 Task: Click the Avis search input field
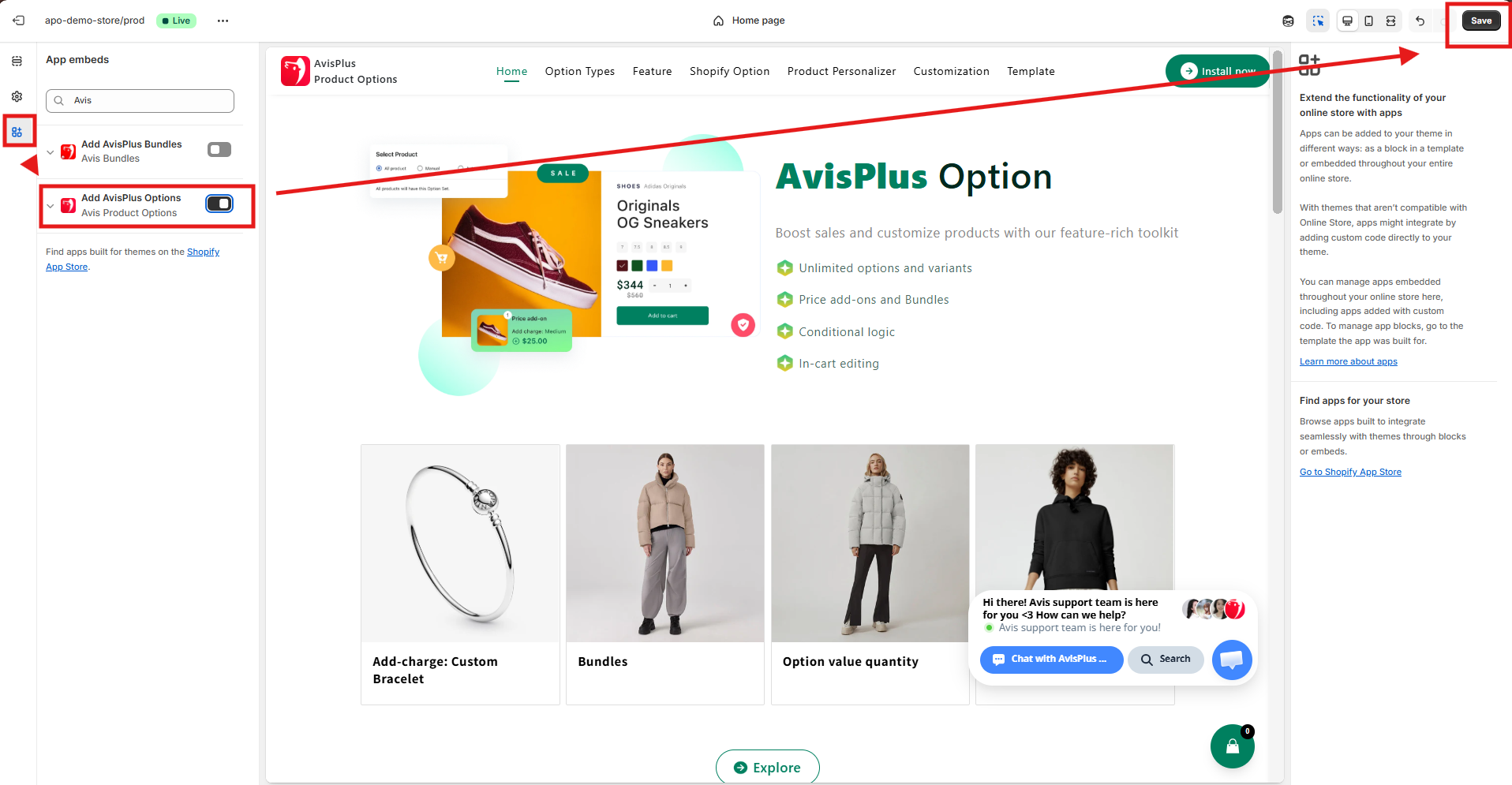pos(140,101)
